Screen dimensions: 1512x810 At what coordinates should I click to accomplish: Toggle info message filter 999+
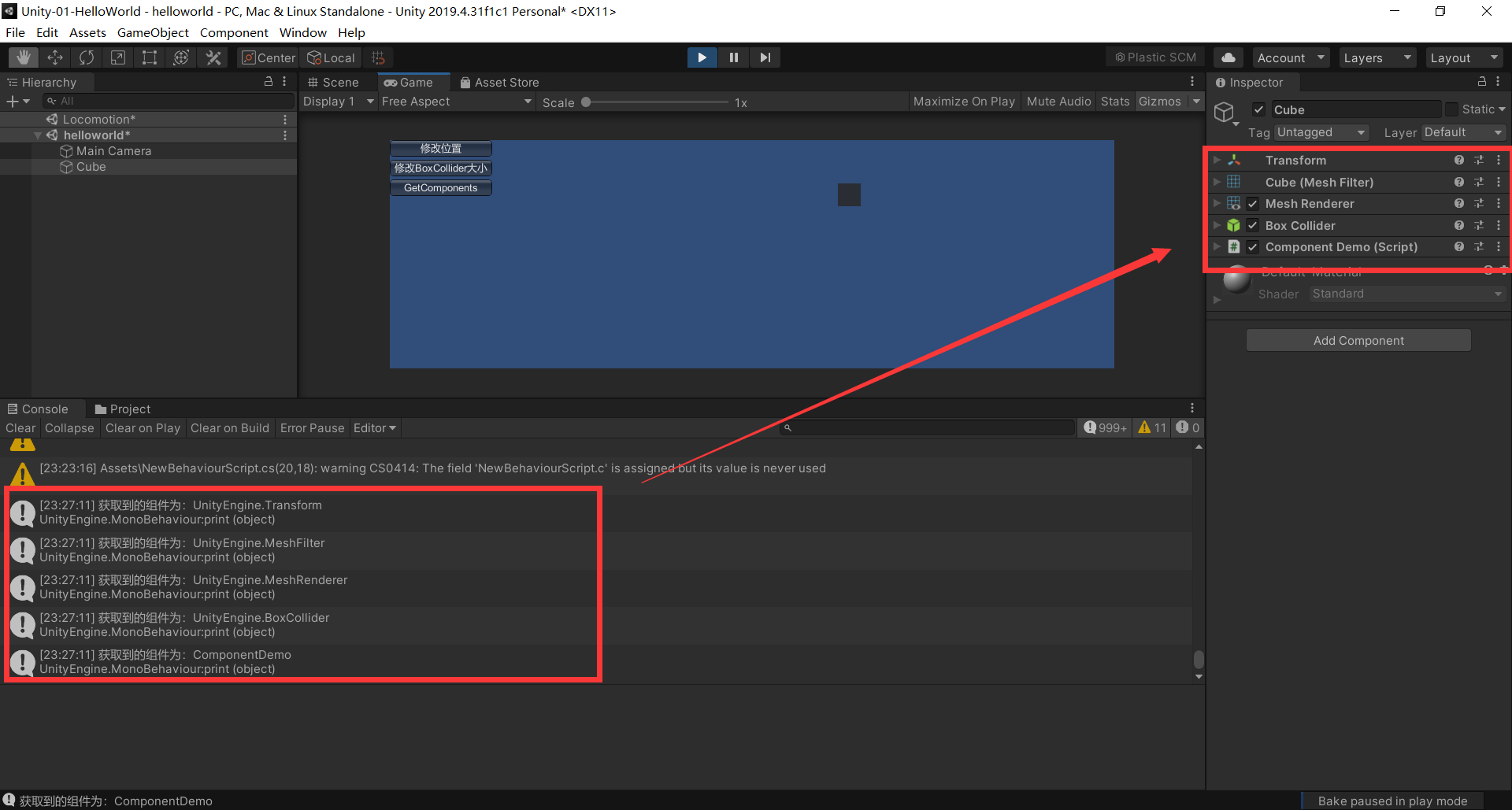point(1105,427)
